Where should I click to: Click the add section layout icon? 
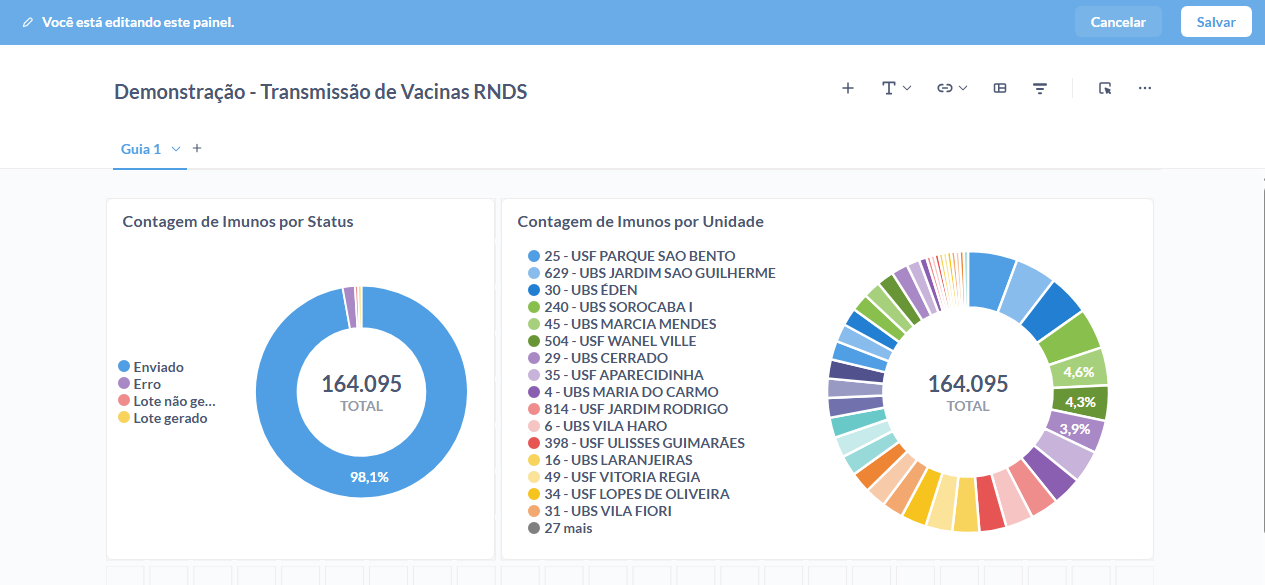point(1000,88)
